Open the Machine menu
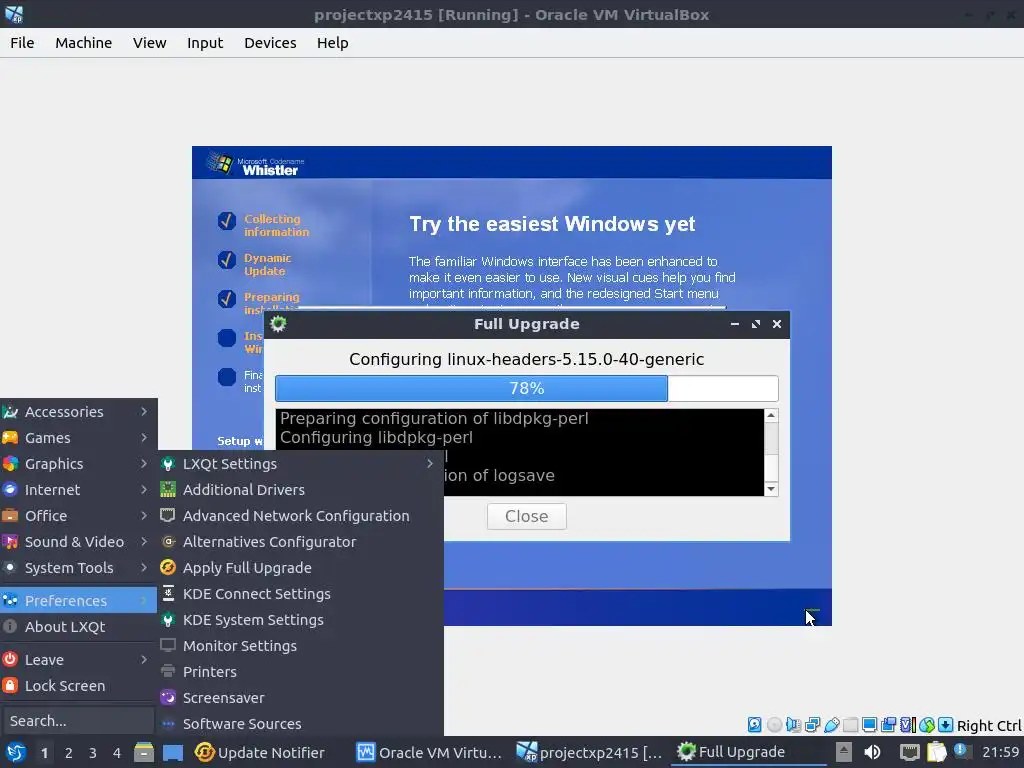Image resolution: width=1024 pixels, height=768 pixels. pyautogui.click(x=84, y=42)
